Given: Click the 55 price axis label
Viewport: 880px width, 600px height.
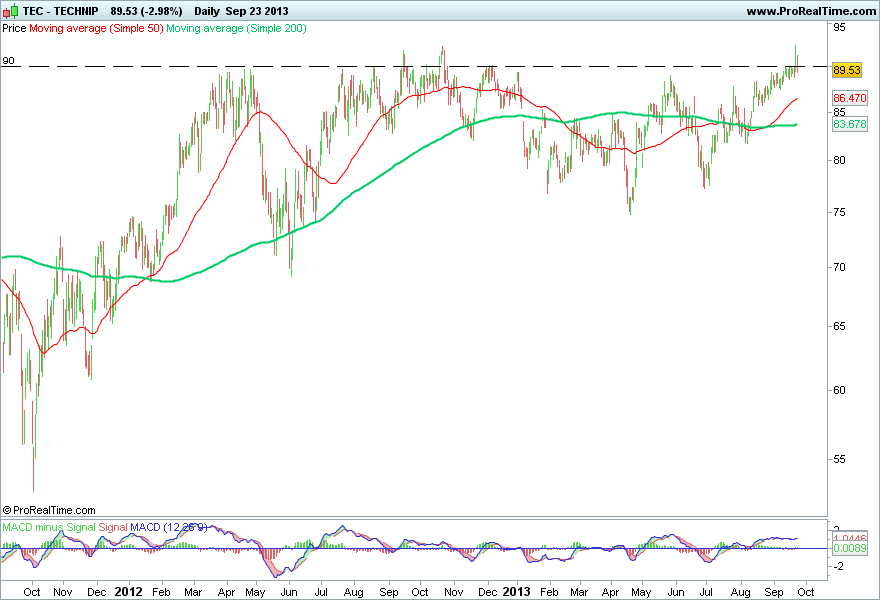Looking at the screenshot, I should (839, 459).
